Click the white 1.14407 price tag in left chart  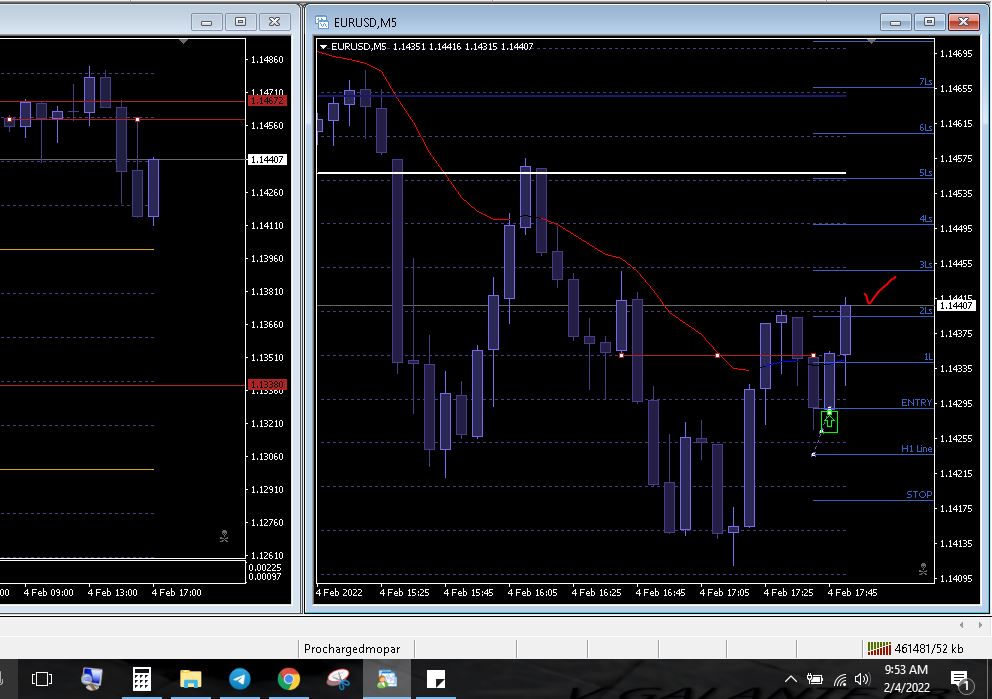[268, 159]
